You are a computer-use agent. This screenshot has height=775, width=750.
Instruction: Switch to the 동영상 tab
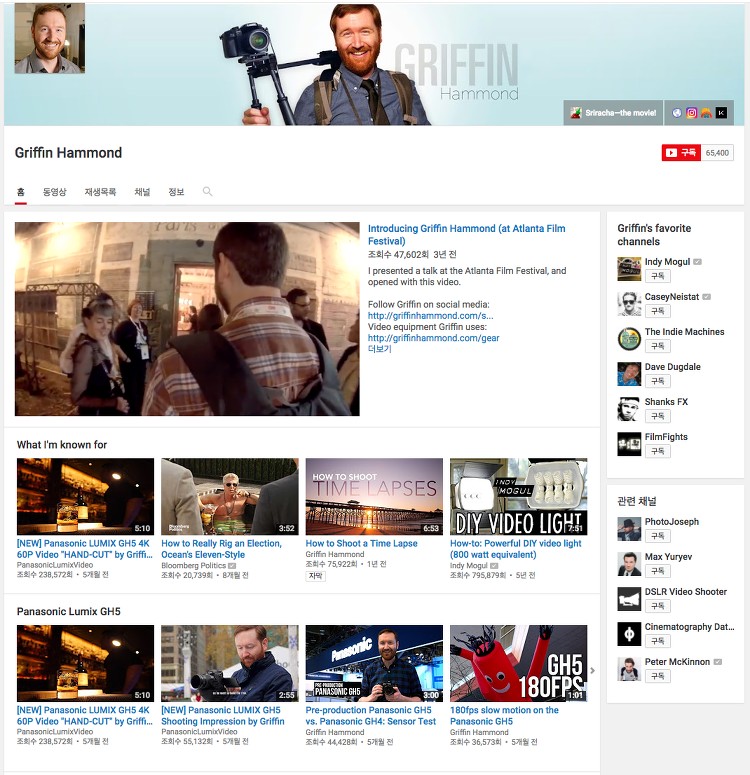pyautogui.click(x=54, y=192)
